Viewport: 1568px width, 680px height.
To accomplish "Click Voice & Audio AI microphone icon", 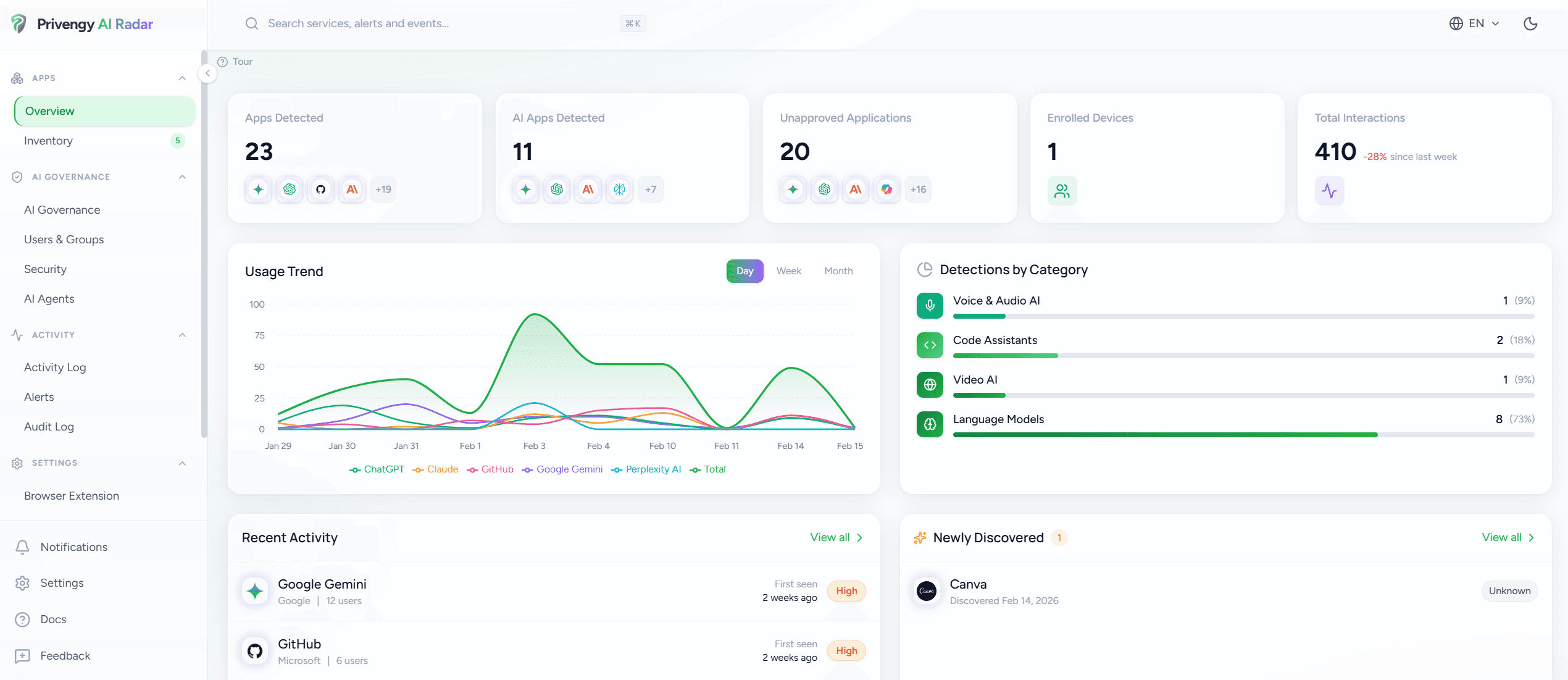I will pos(930,306).
